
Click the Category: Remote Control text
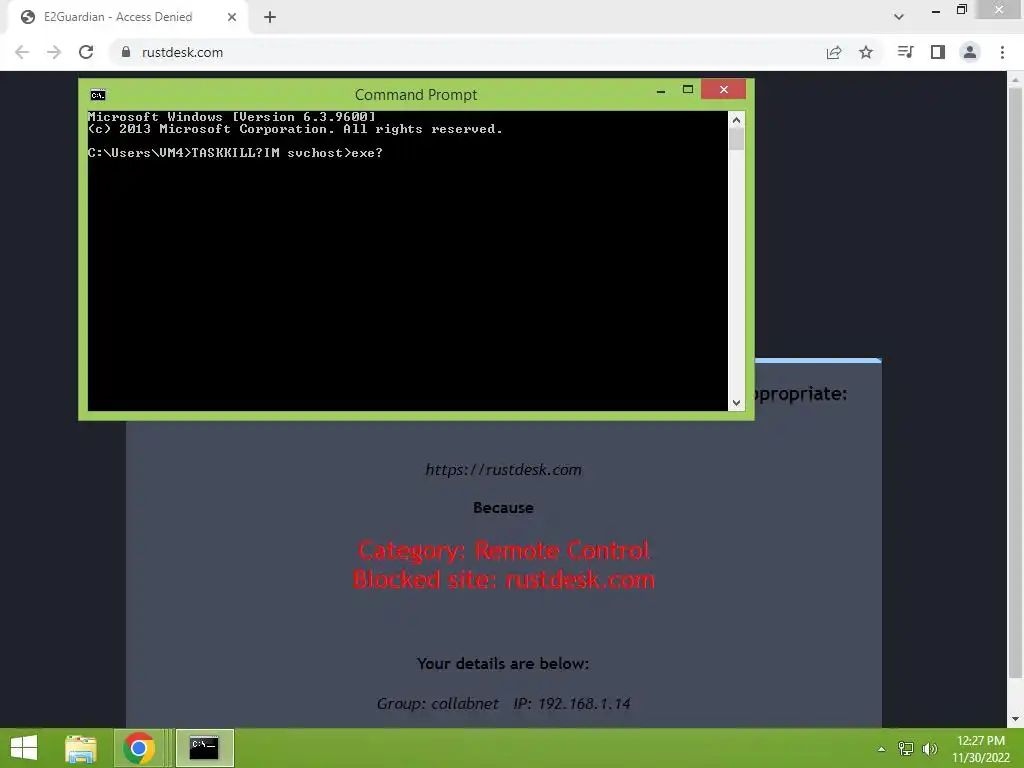504,551
